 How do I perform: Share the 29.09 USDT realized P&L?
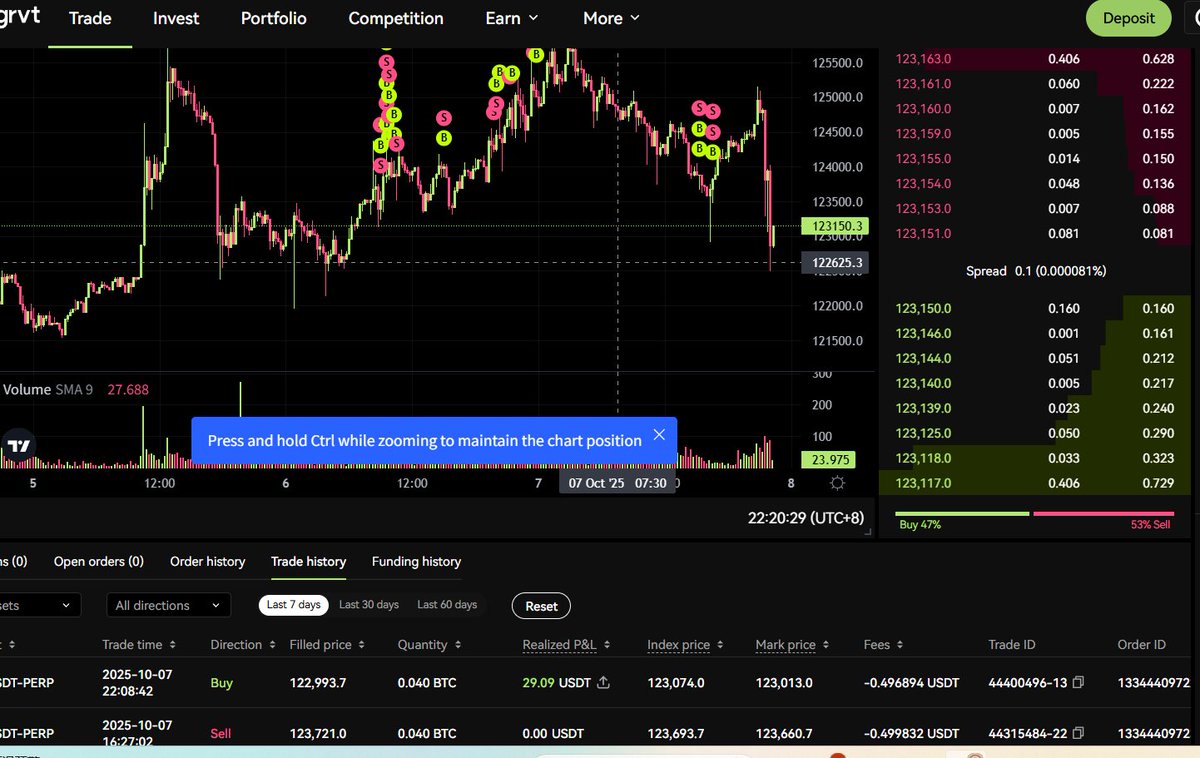click(603, 683)
